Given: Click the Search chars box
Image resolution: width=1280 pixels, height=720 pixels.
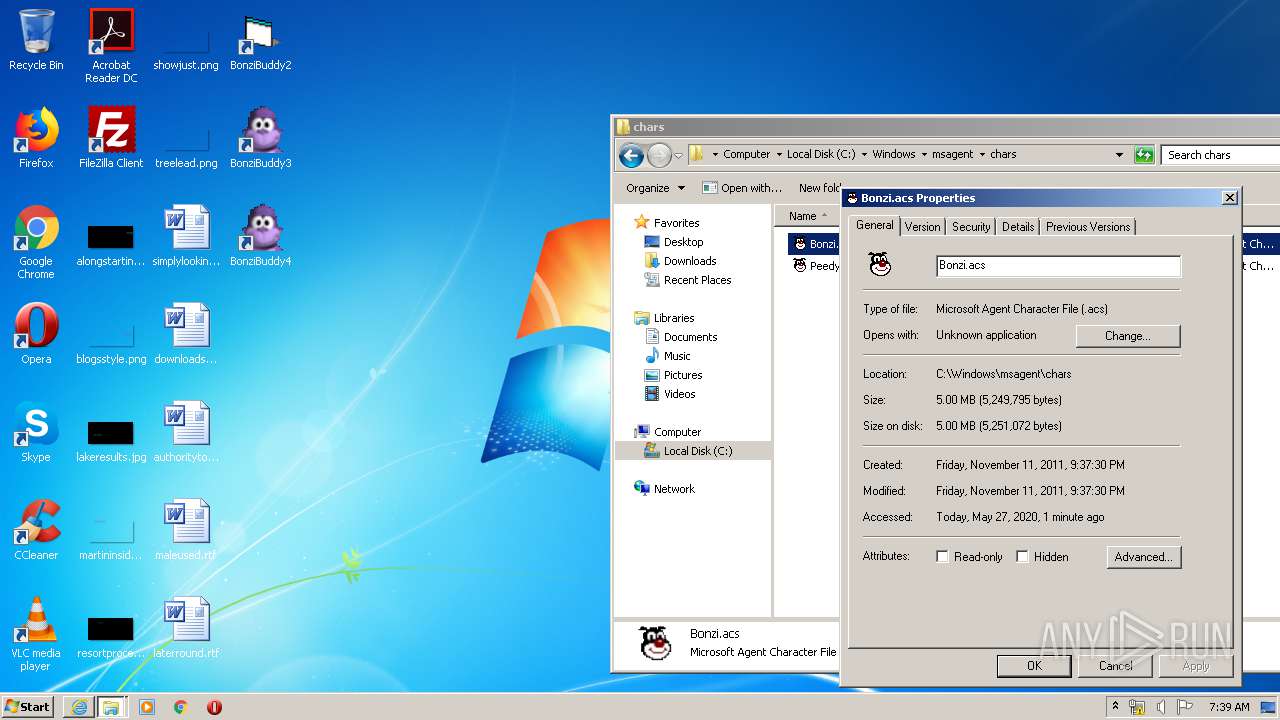Looking at the screenshot, I should click(1221, 155).
